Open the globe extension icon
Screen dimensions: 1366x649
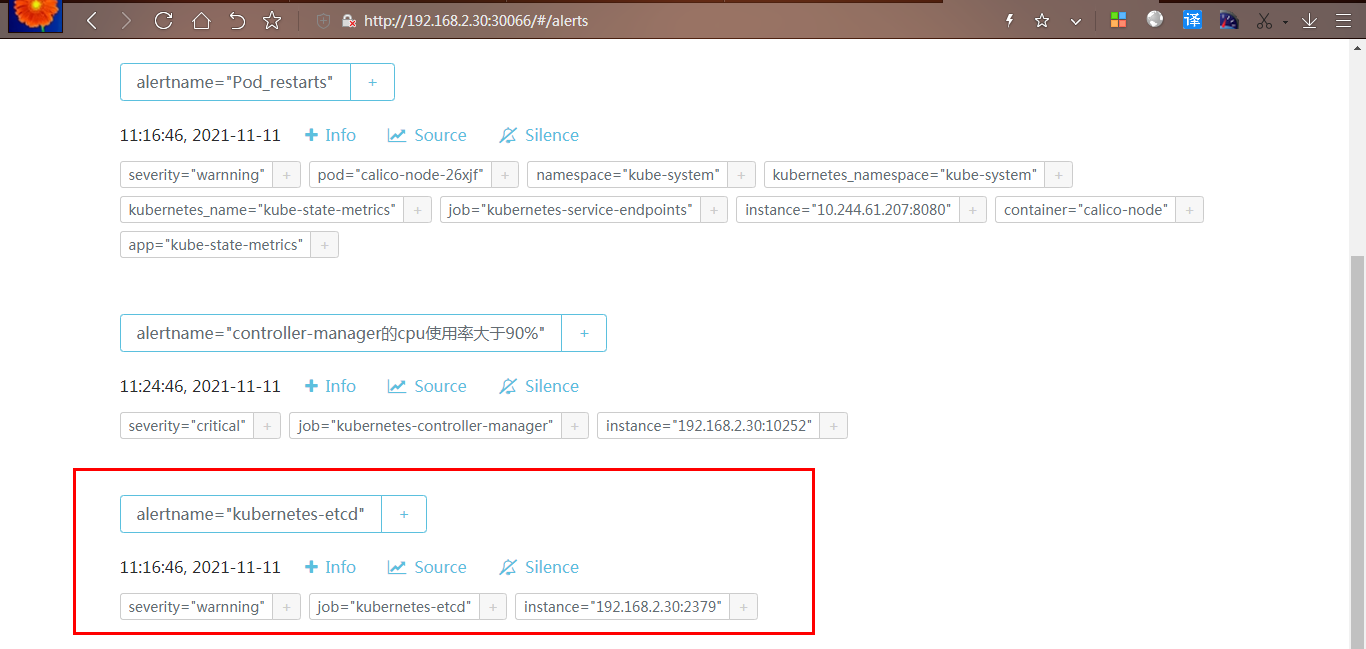click(x=1155, y=19)
